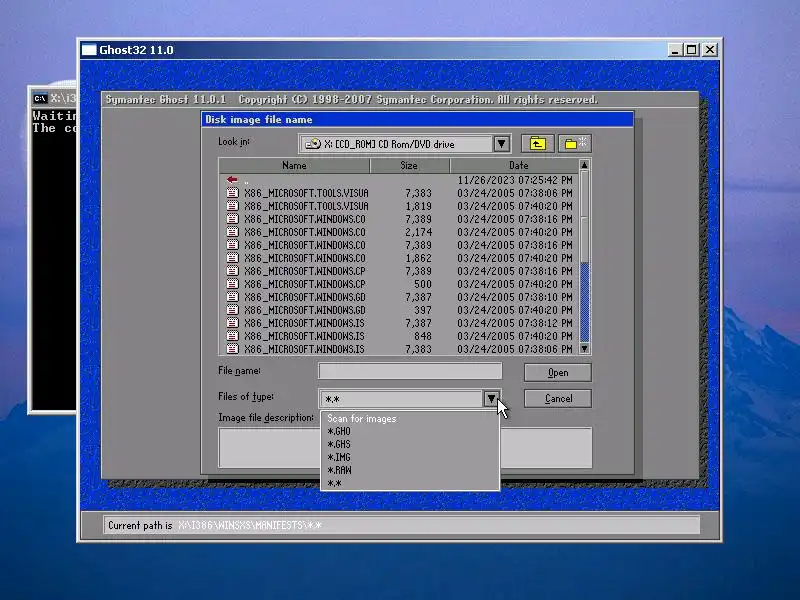The image size is (800, 600).
Task: Click the CD drive icon in Look in
Action: point(312,144)
